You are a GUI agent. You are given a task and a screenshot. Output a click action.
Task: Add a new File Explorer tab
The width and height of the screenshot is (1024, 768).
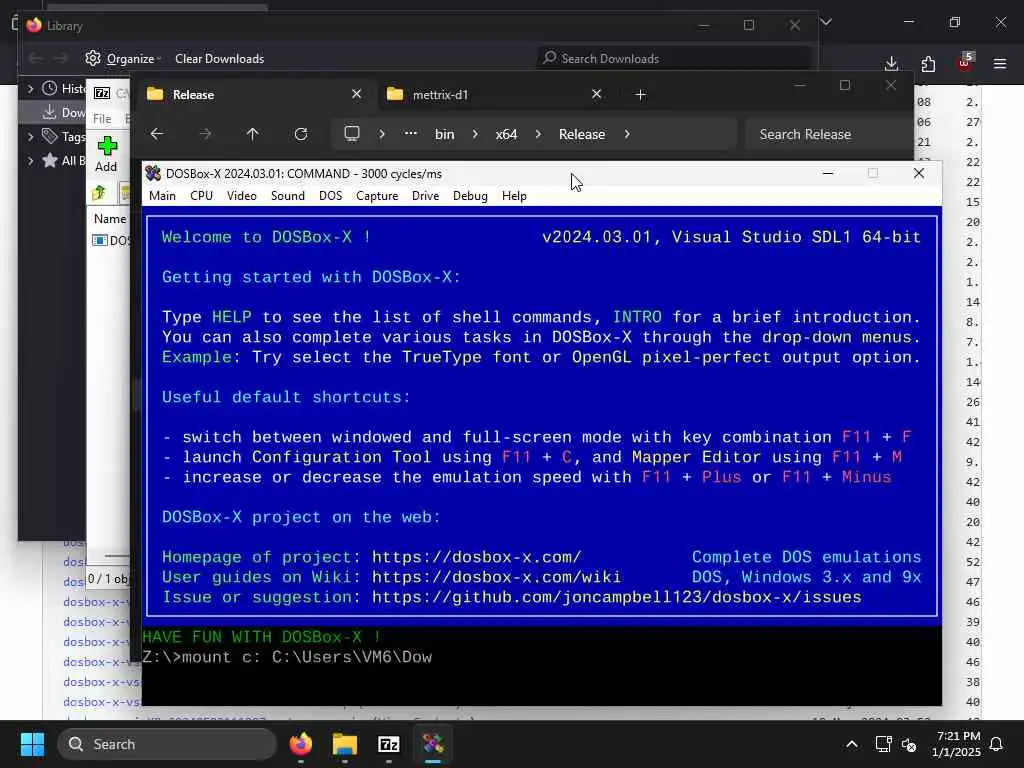coord(641,95)
